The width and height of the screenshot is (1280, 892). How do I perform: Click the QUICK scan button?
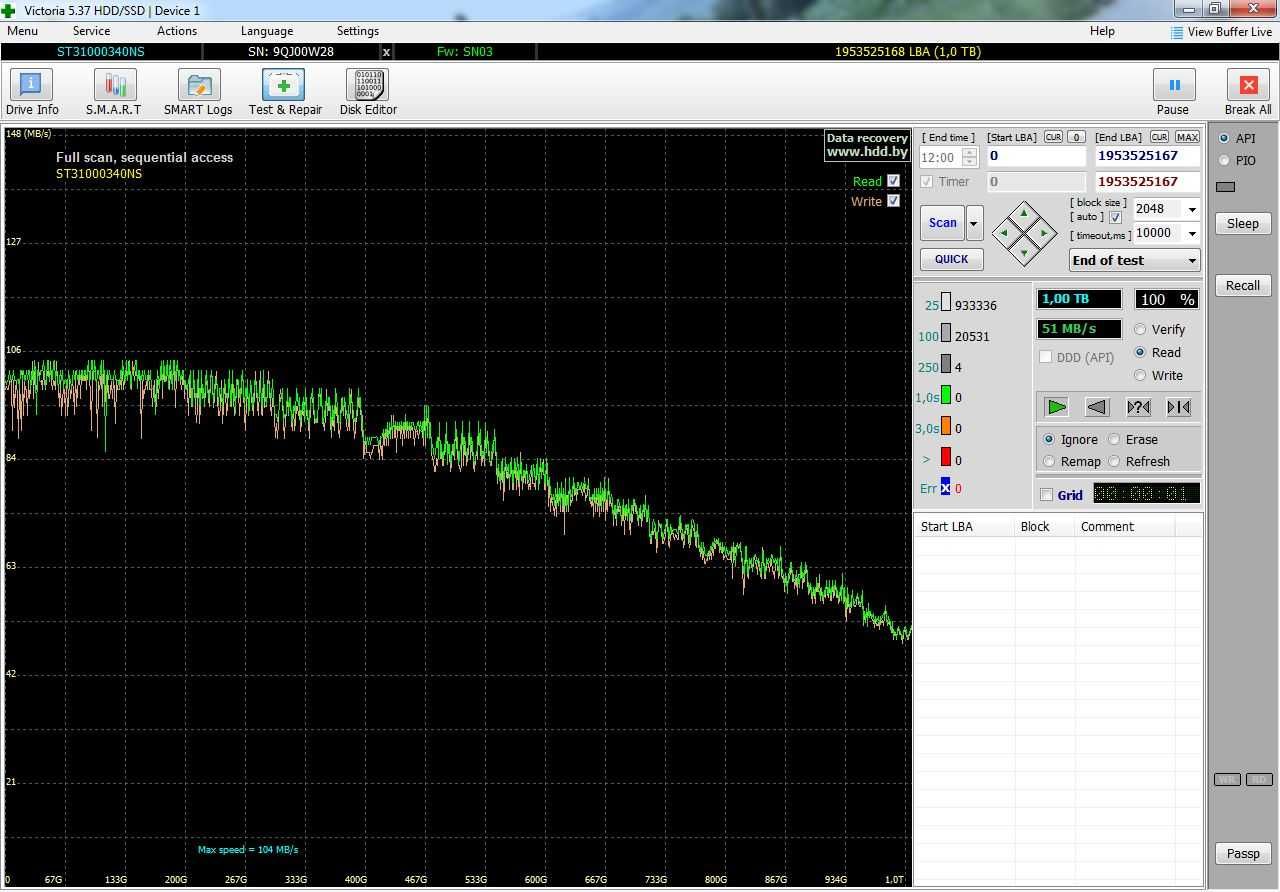951,259
